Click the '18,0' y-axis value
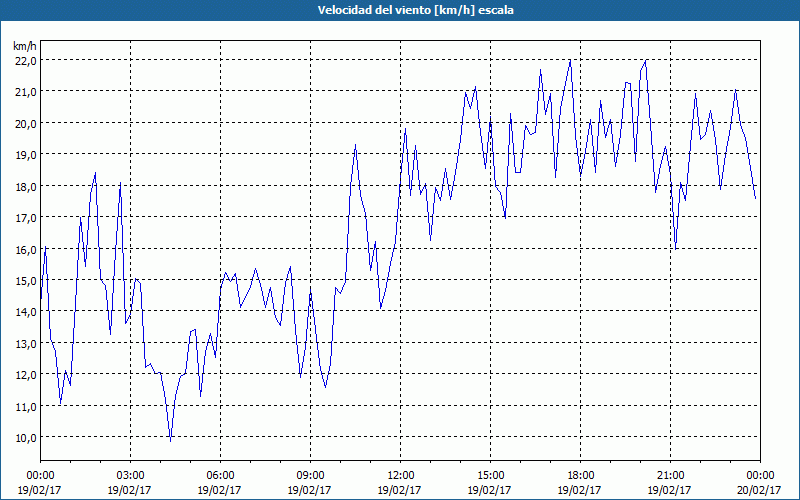 coord(25,186)
